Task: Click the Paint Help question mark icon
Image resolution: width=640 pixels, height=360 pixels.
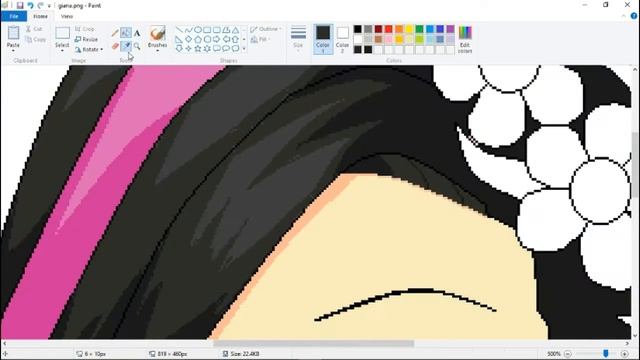Action: (634, 16)
